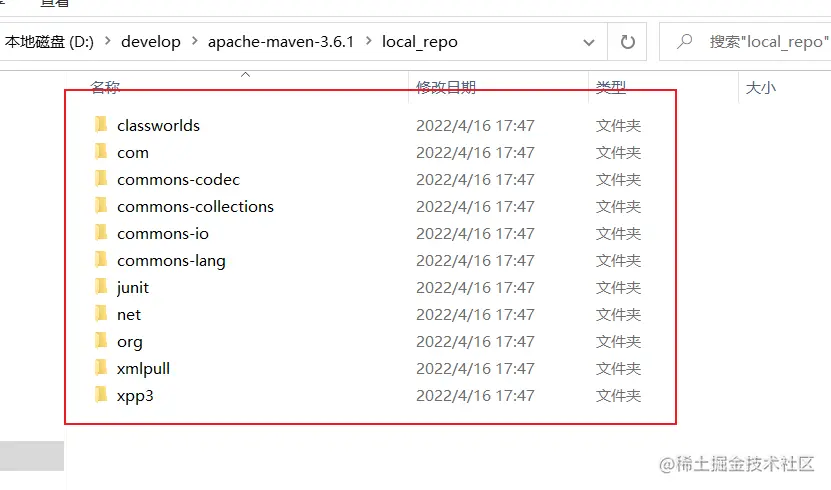This screenshot has width=831, height=490.
Task: Select the commons-collections folder name
Action: point(196,207)
